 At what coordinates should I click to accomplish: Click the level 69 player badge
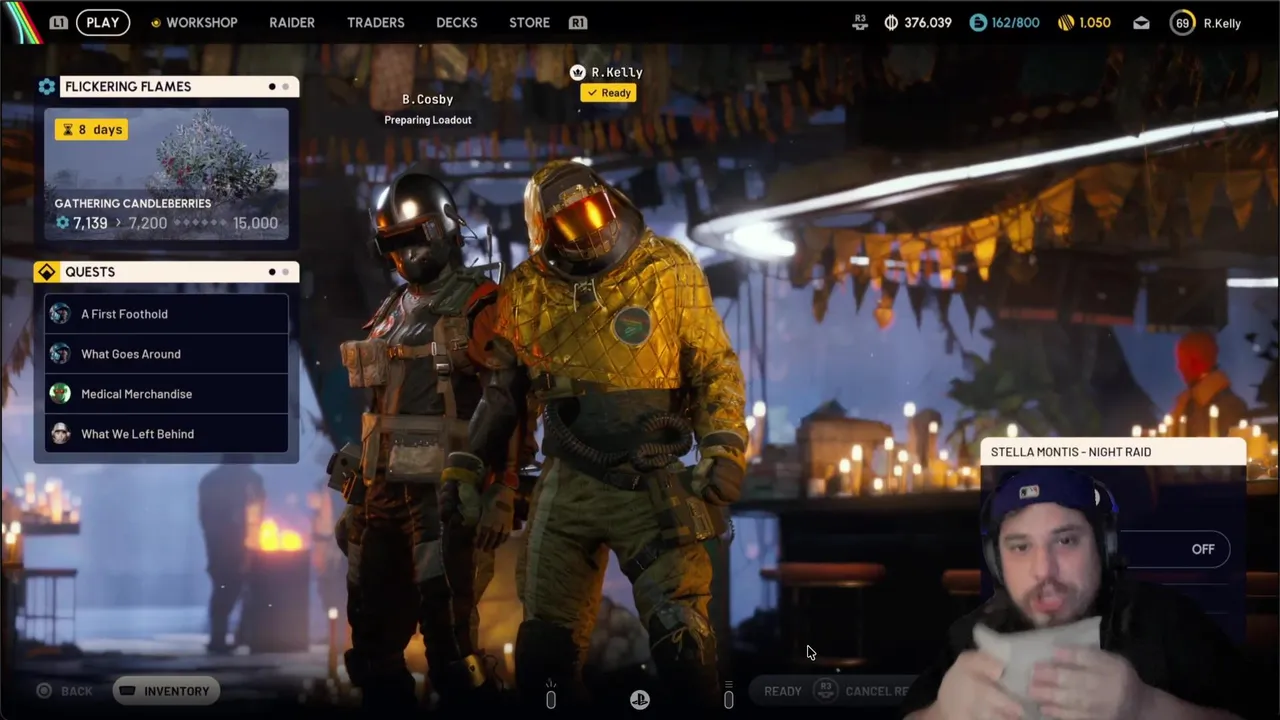[1183, 22]
